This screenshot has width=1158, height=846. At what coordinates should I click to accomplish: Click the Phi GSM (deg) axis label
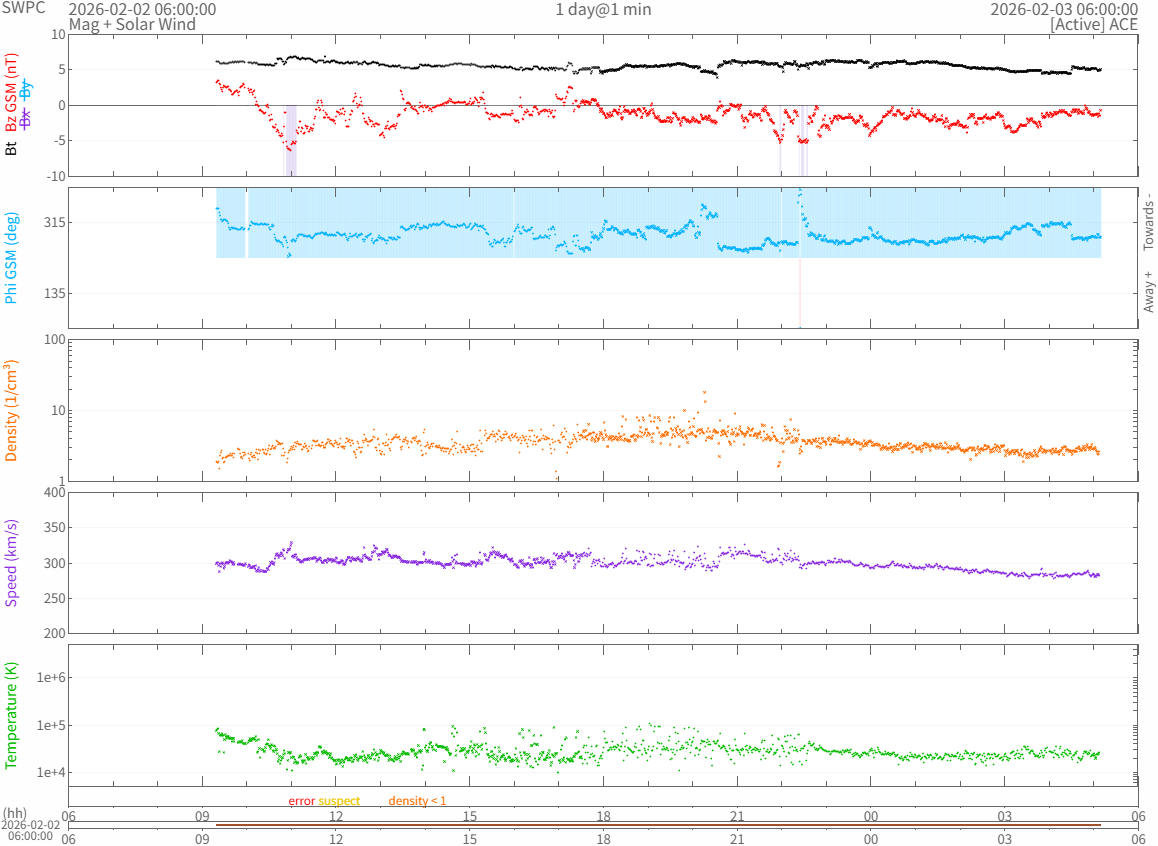tap(11, 258)
